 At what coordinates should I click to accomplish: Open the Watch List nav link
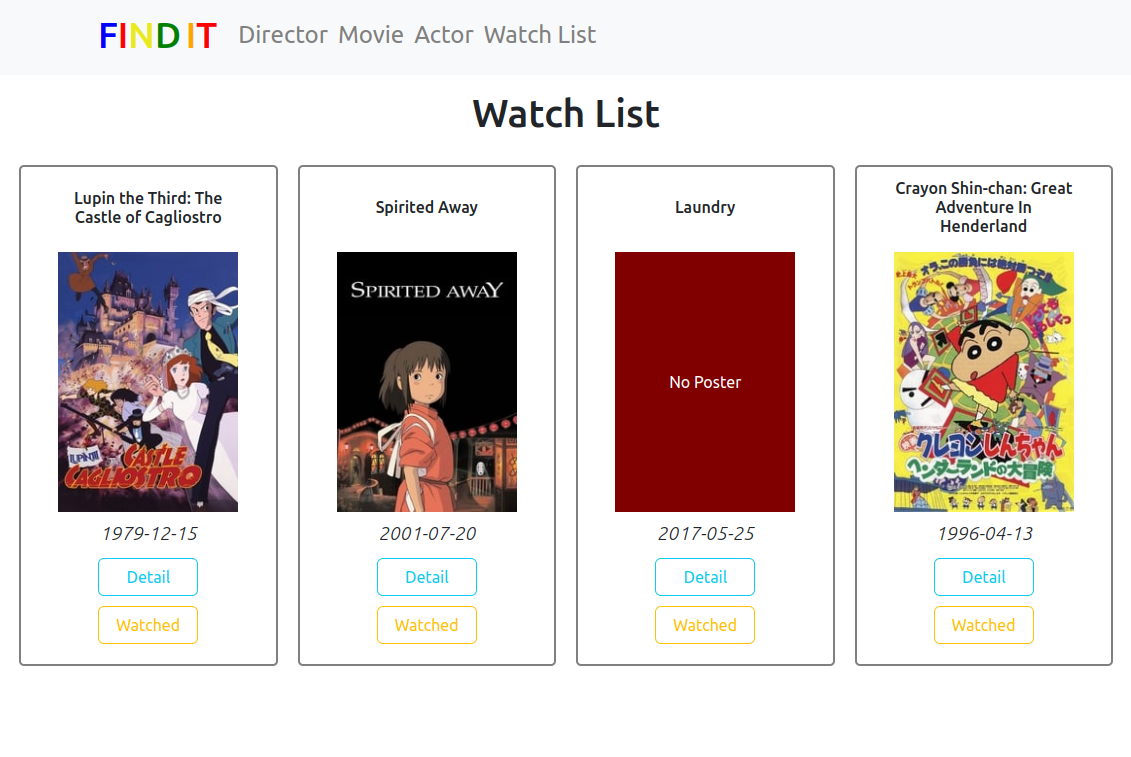(x=540, y=35)
